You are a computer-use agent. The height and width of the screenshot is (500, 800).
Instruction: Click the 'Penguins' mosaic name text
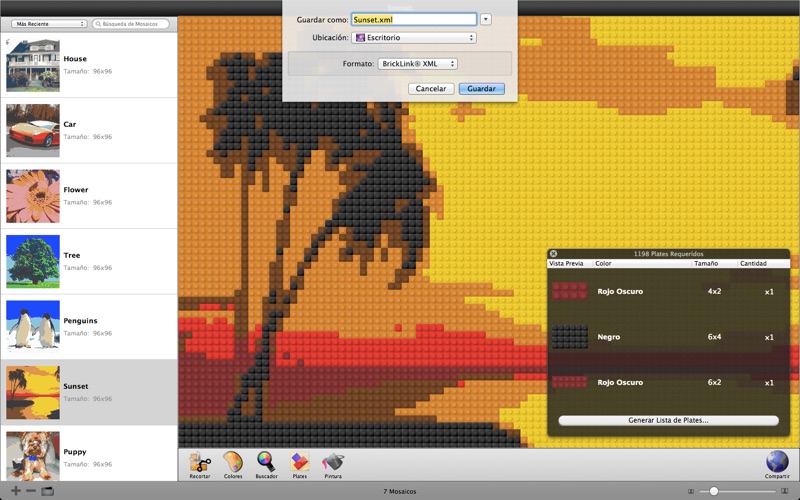click(x=80, y=321)
